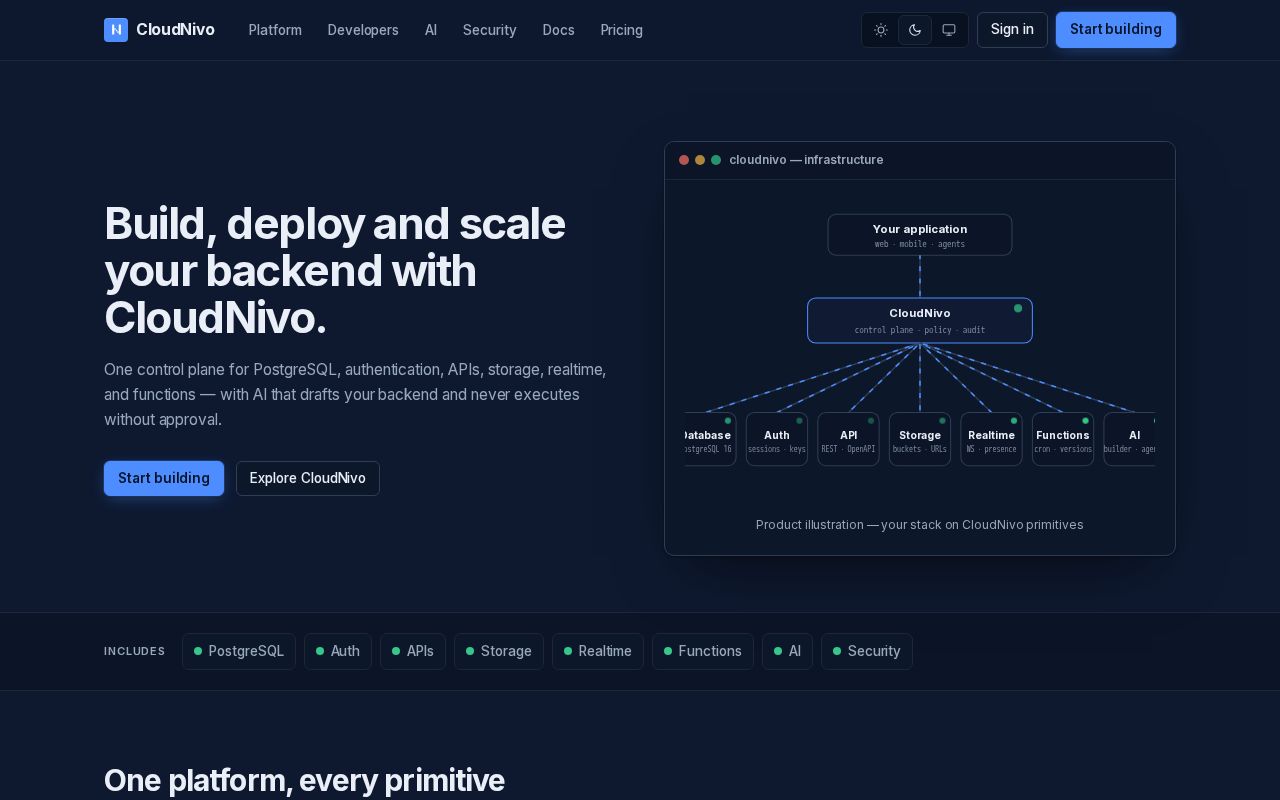Screen dimensions: 1280x800
Task: Open the Pricing page
Action: pos(622,30)
